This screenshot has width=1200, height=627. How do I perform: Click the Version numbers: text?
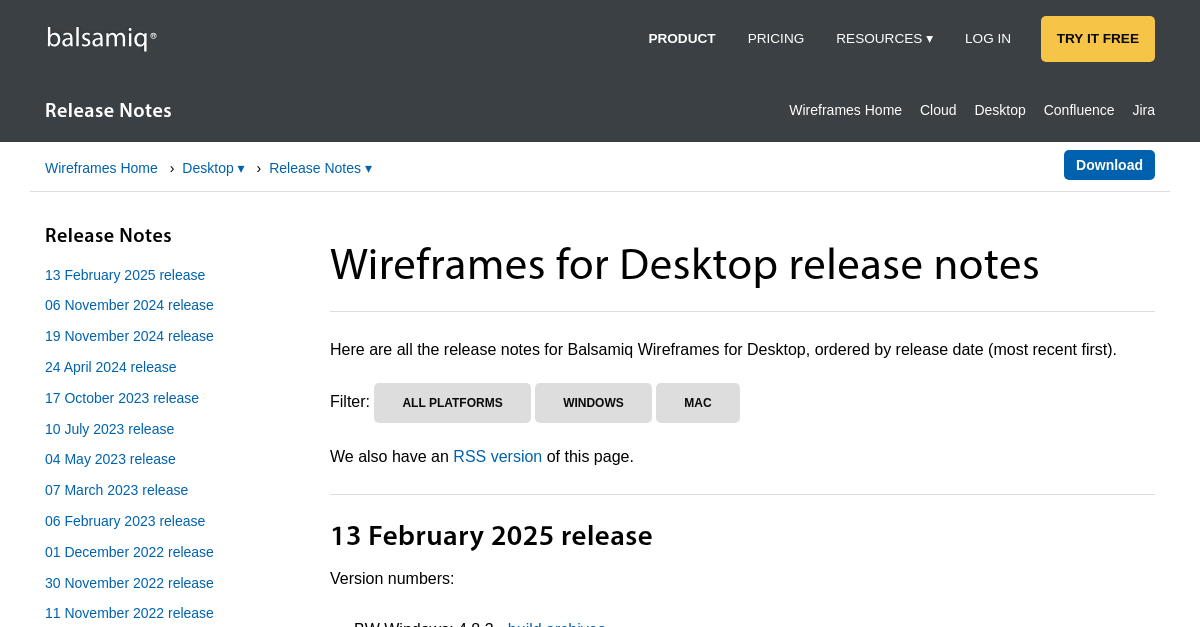click(x=392, y=579)
